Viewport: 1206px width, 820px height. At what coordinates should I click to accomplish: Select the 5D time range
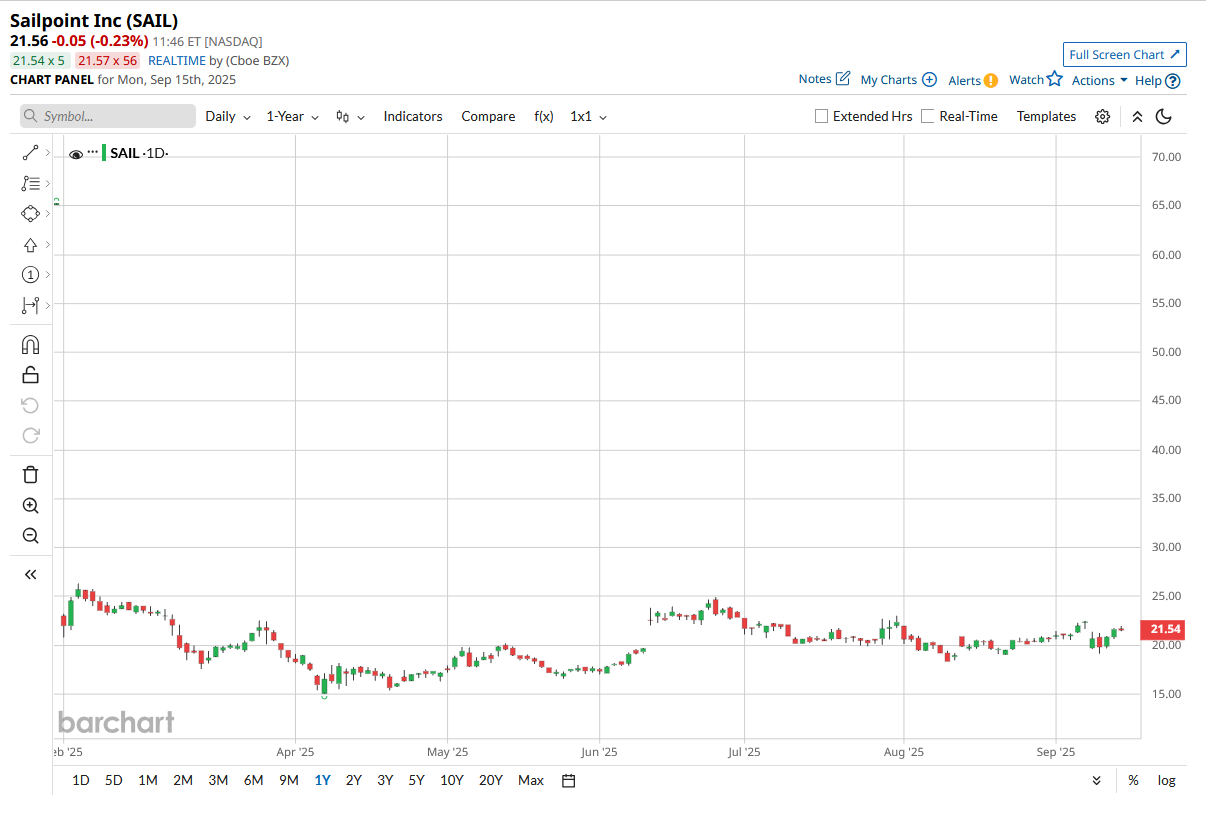pos(114,780)
